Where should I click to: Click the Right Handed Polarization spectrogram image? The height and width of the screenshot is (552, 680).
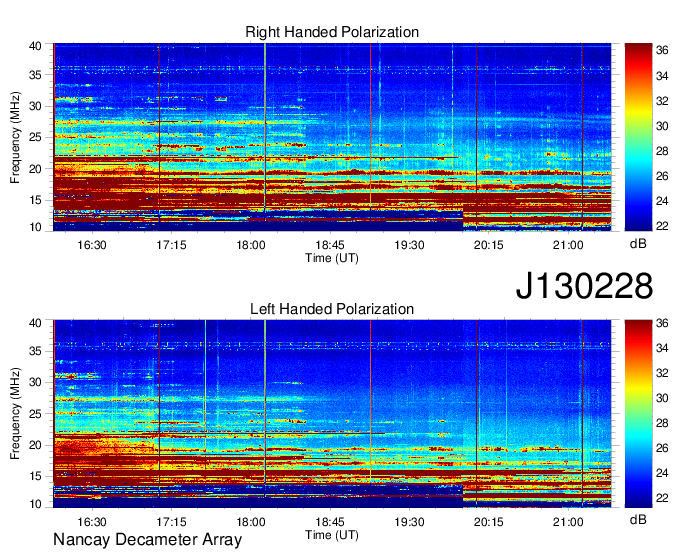tap(332, 137)
